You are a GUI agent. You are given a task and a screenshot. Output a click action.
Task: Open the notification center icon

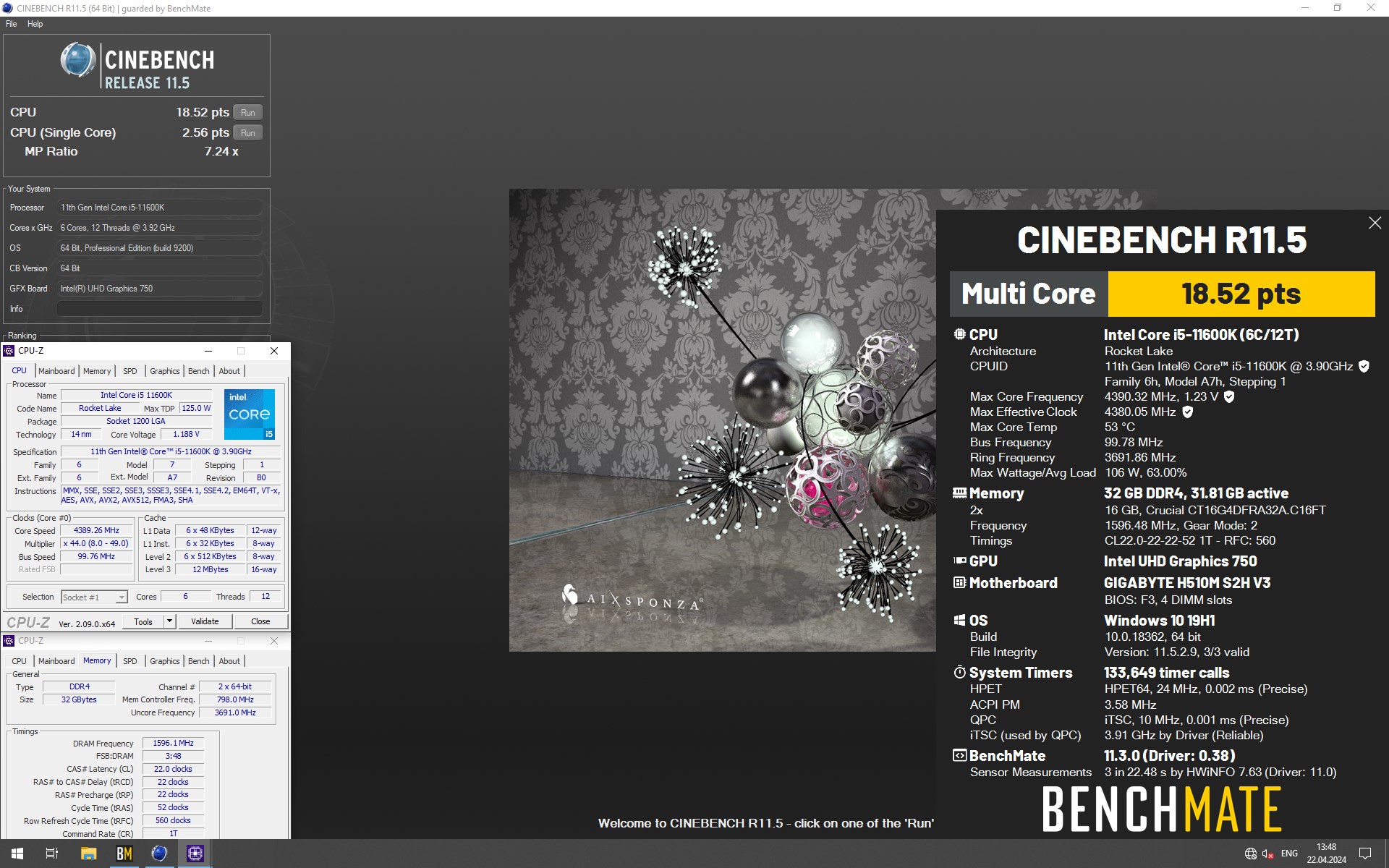coord(1365,854)
